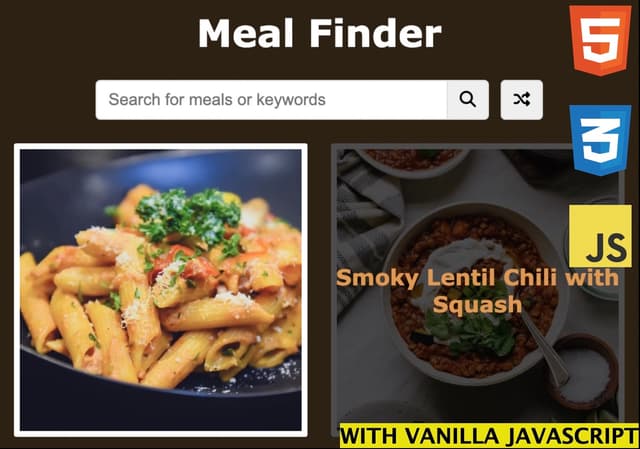
Task: Click the CSS3 logo
Action: [600, 140]
